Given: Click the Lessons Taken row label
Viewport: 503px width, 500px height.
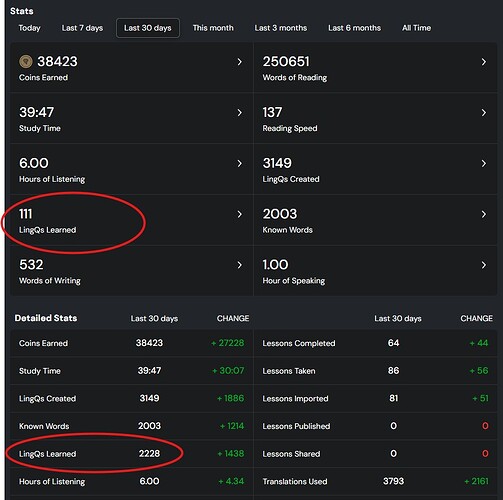Looking at the screenshot, I should (289, 371).
